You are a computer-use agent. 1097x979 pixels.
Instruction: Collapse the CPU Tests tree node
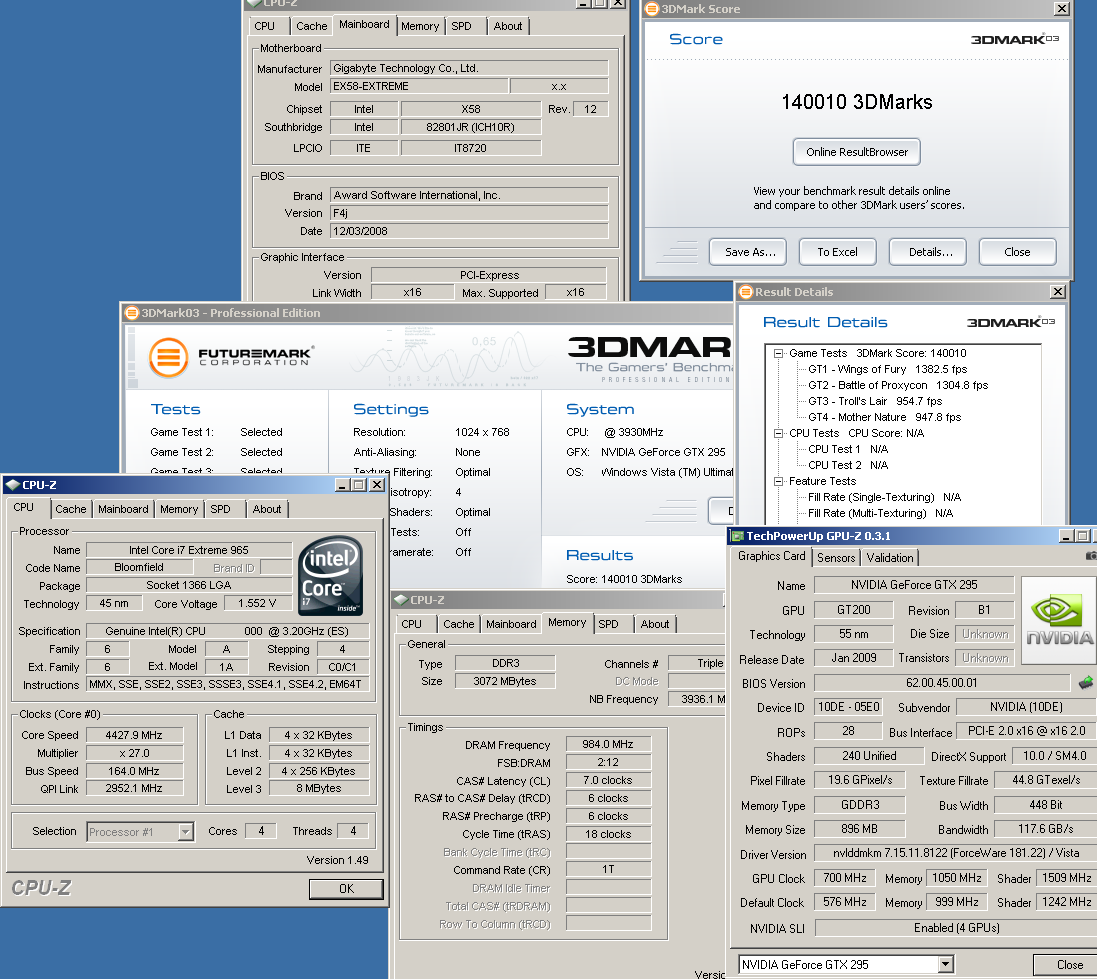778,433
